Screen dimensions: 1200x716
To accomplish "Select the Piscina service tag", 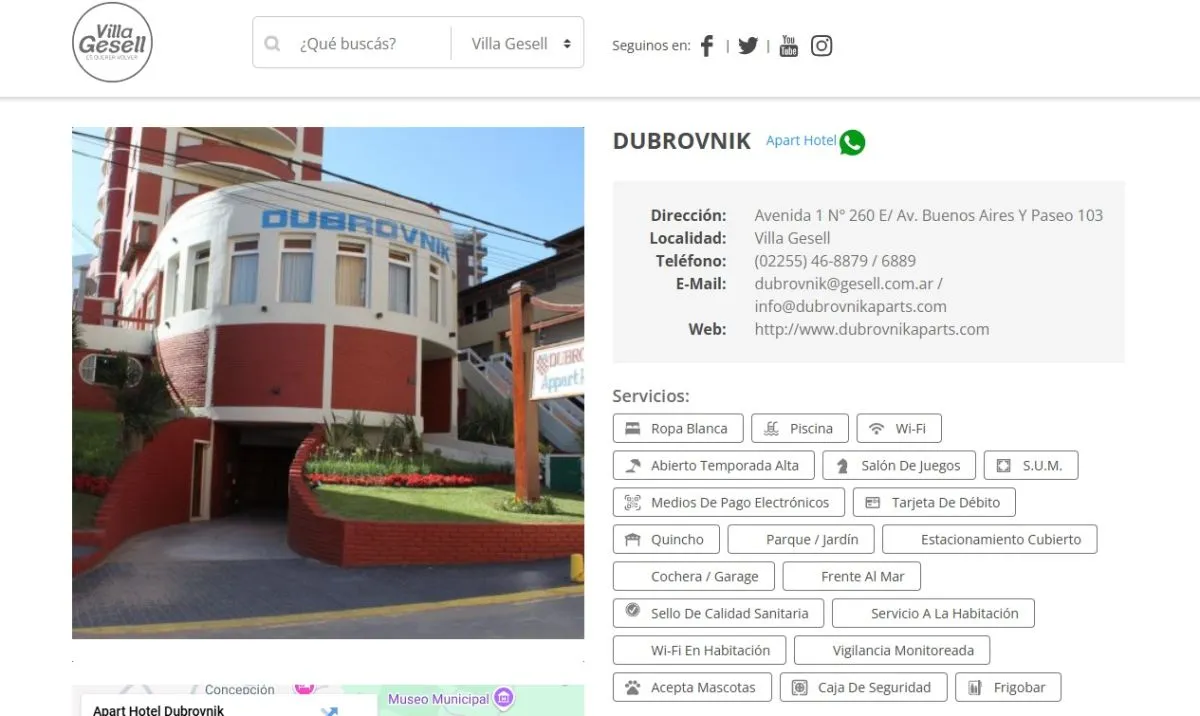I will coord(799,429).
